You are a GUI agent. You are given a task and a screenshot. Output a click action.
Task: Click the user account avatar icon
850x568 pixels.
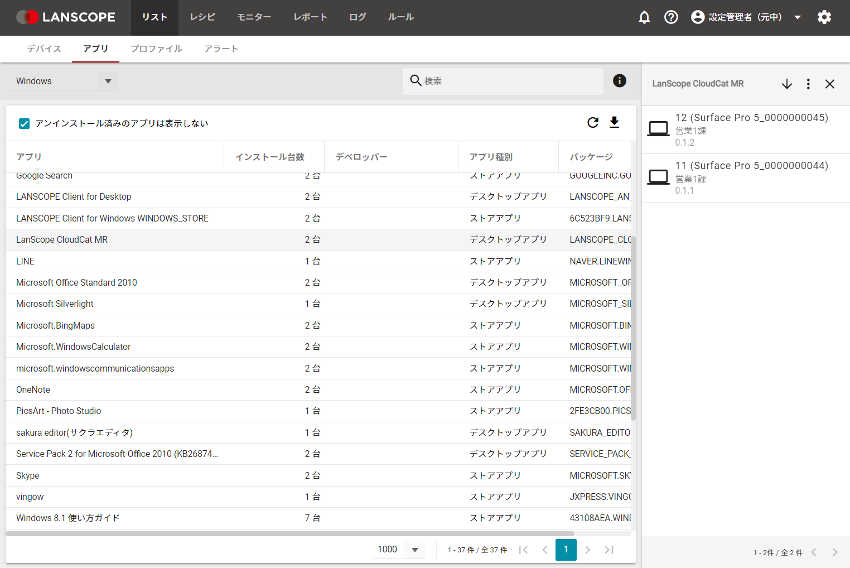pyautogui.click(x=698, y=17)
